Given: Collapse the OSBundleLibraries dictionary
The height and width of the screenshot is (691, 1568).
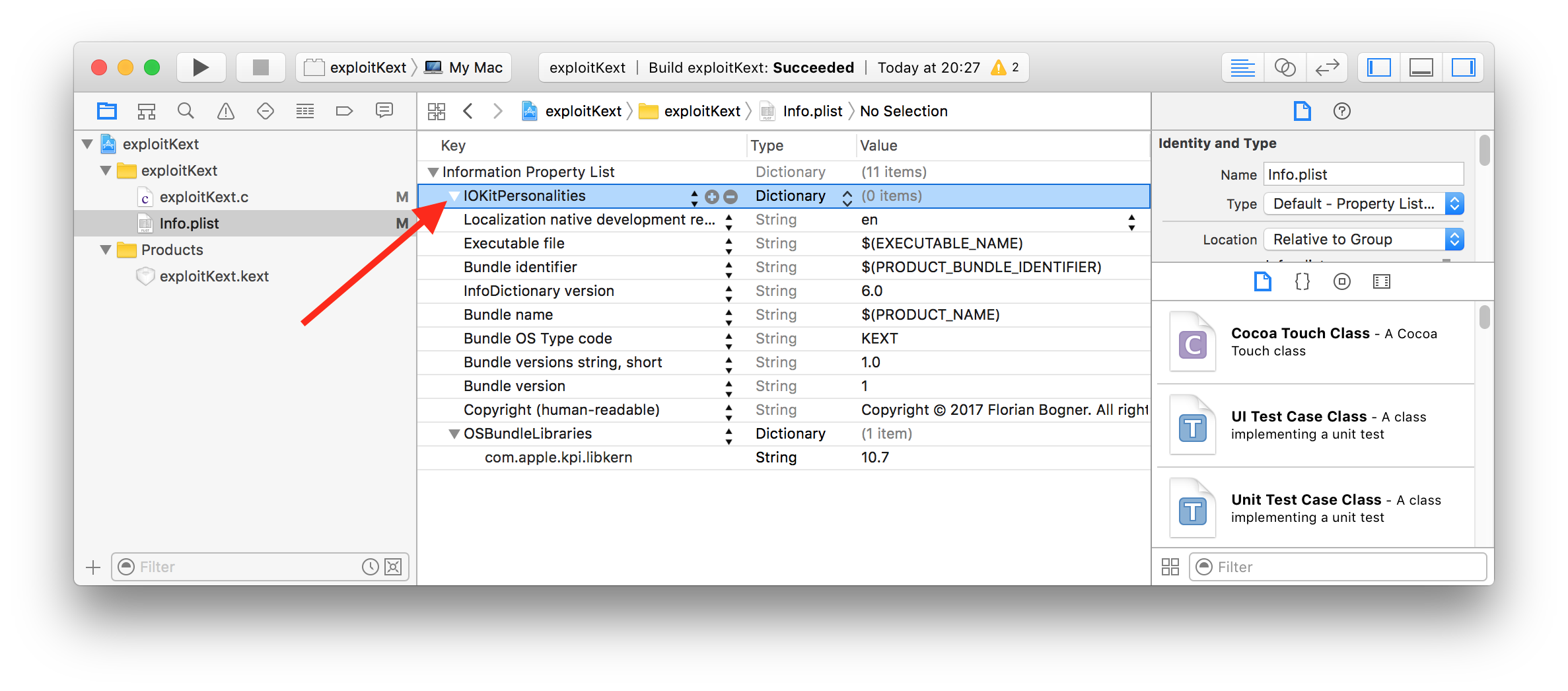Looking at the screenshot, I should point(454,434).
